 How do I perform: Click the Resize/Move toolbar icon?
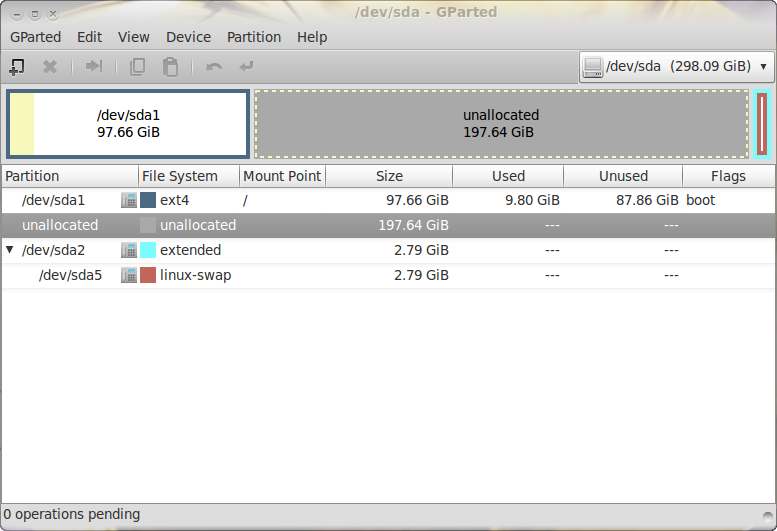(x=94, y=66)
